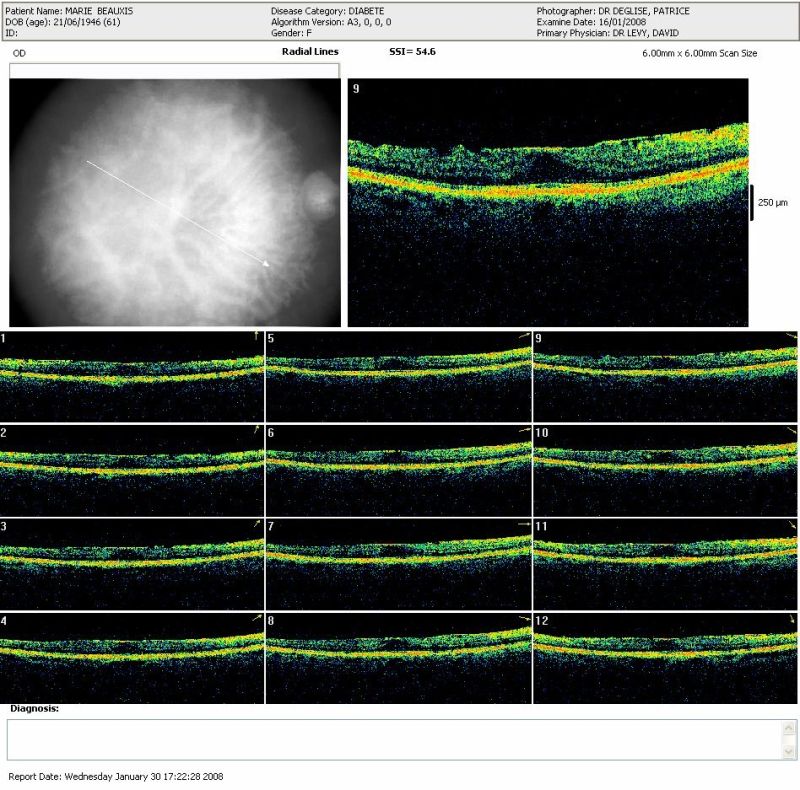Click the scan direction arrow in thumbnail 3
The height and width of the screenshot is (790, 800).
(256, 524)
